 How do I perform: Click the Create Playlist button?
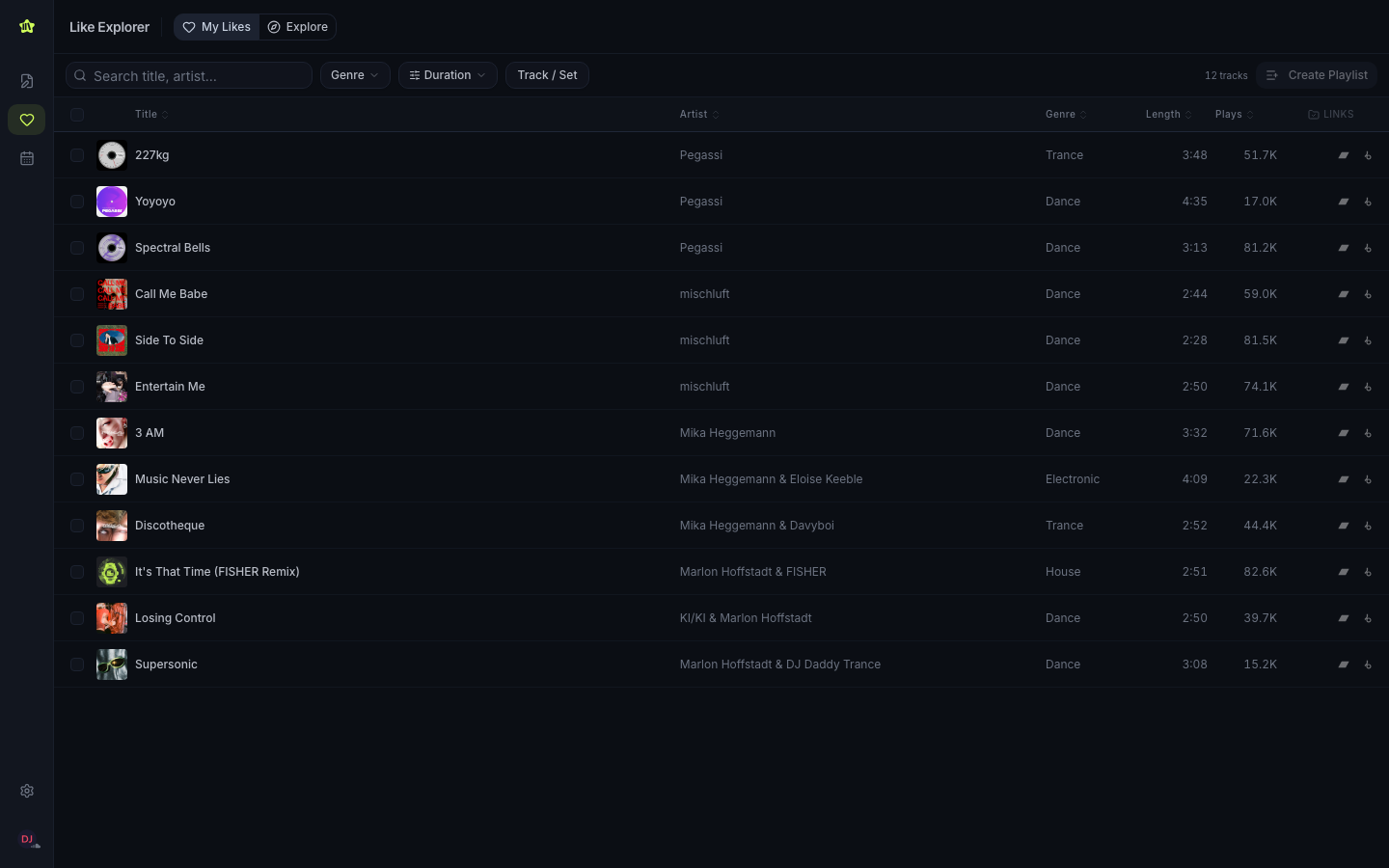(x=1317, y=75)
